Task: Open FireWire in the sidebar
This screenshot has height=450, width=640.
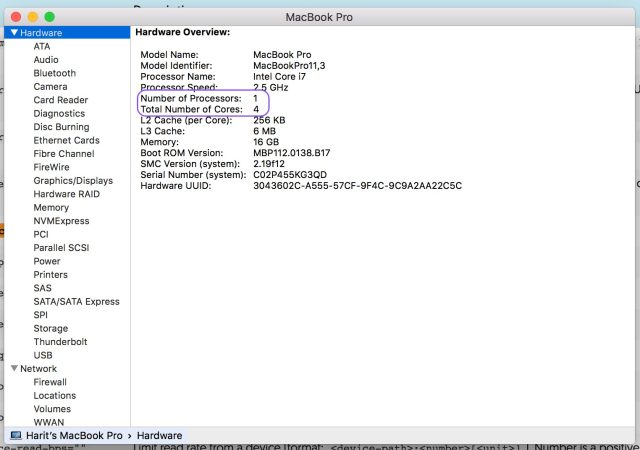Action: (51, 167)
